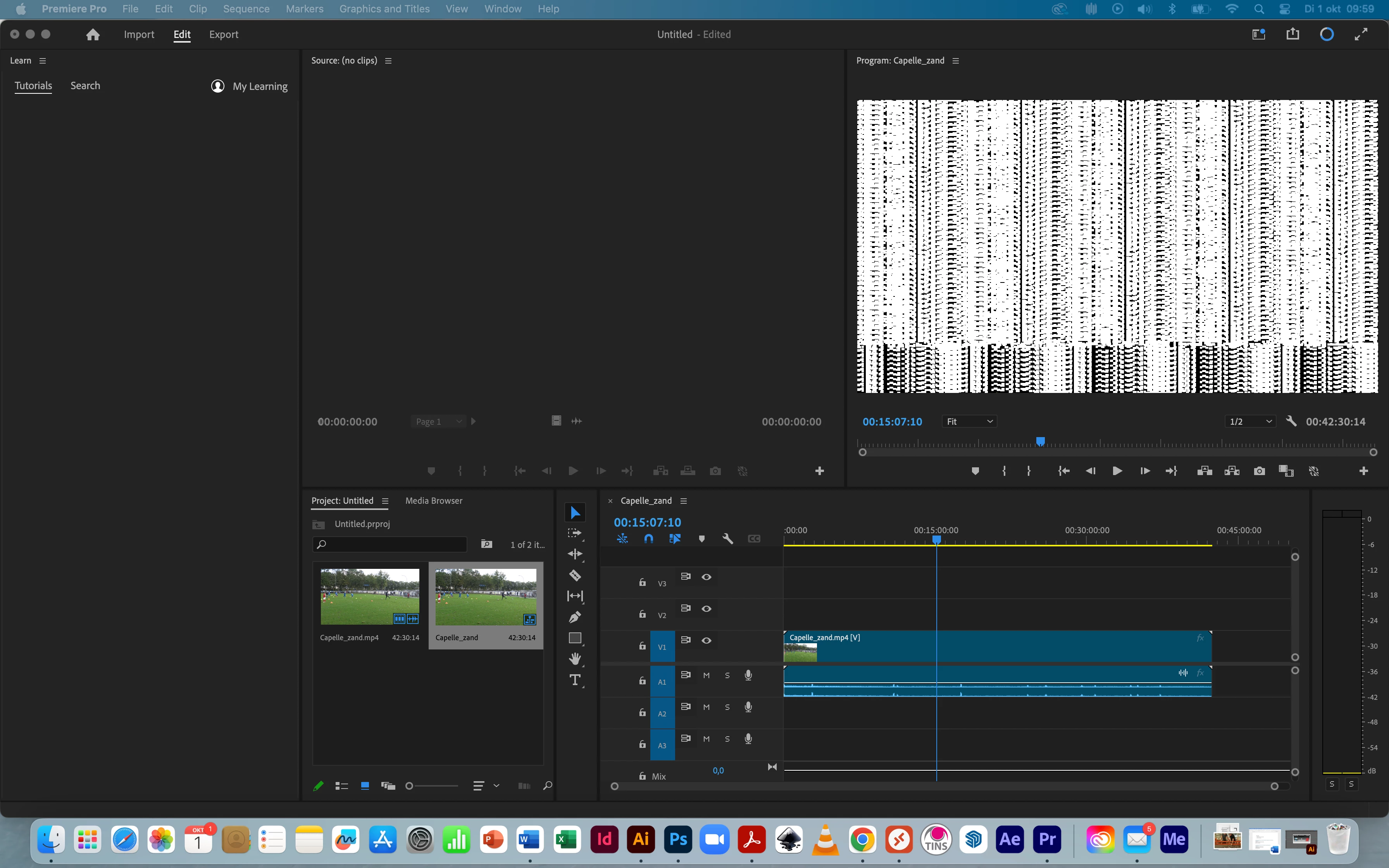The height and width of the screenshot is (868, 1389).
Task: Open the 1/2 playback resolution dropdown
Action: tap(1251, 421)
